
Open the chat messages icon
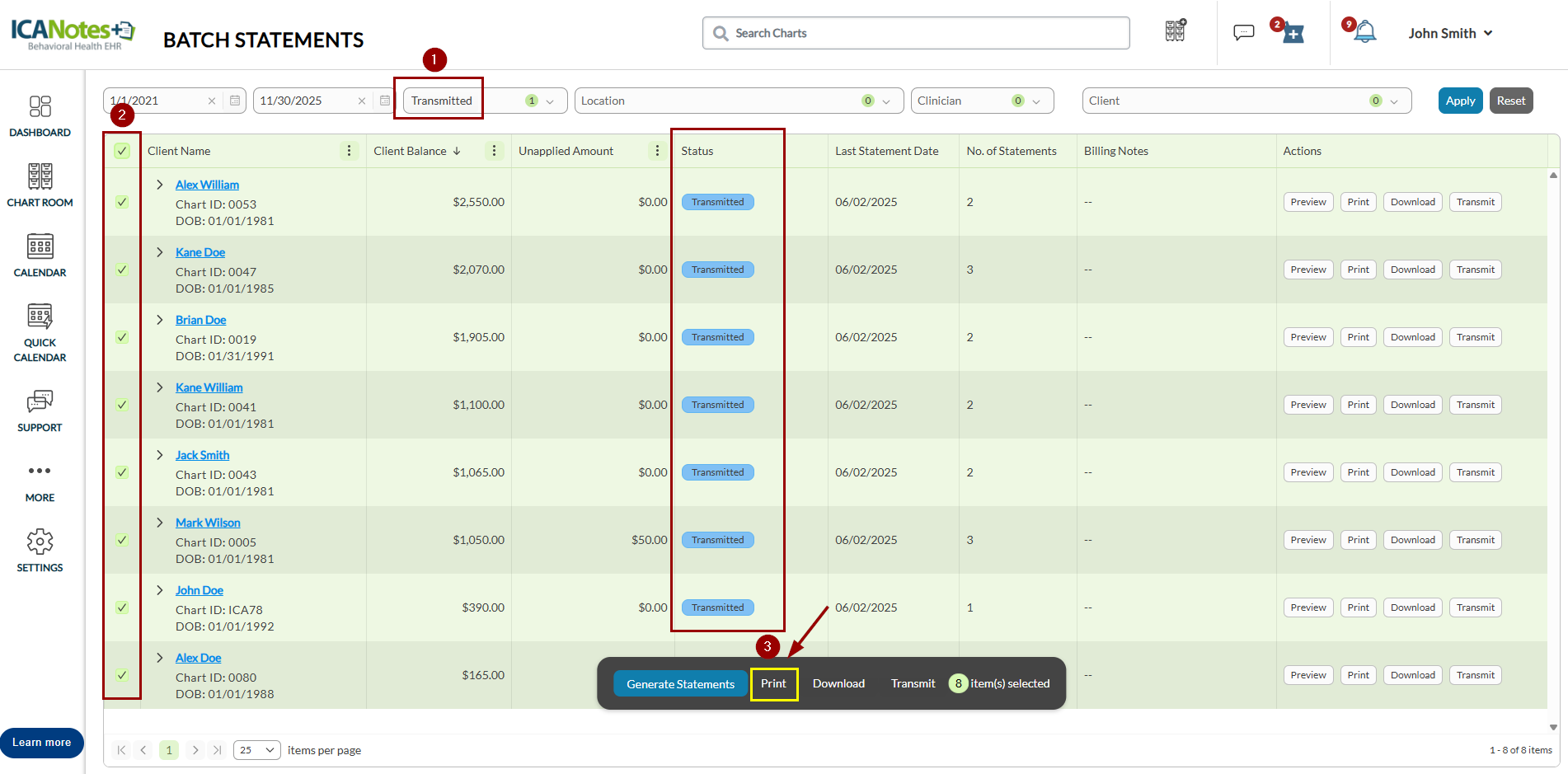click(x=1243, y=33)
